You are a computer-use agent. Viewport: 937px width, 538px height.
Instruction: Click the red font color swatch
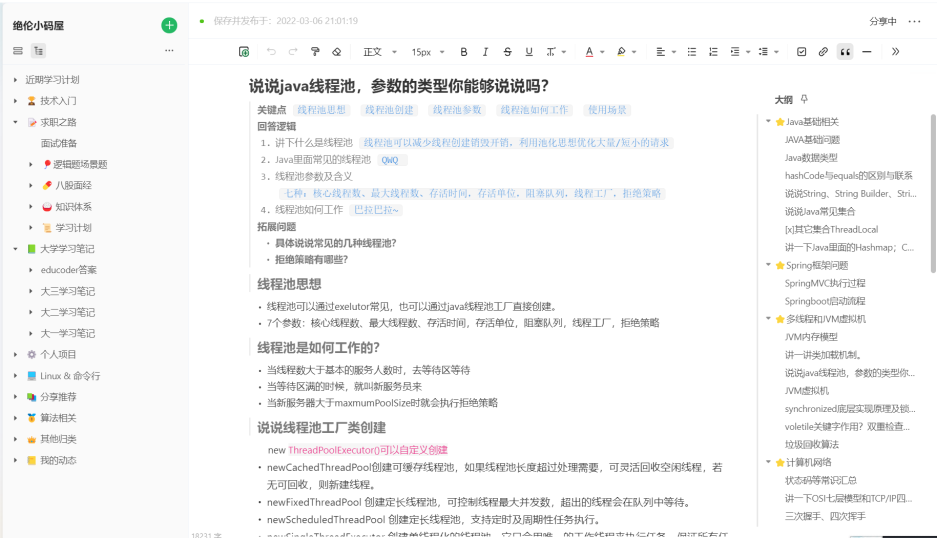click(x=588, y=52)
